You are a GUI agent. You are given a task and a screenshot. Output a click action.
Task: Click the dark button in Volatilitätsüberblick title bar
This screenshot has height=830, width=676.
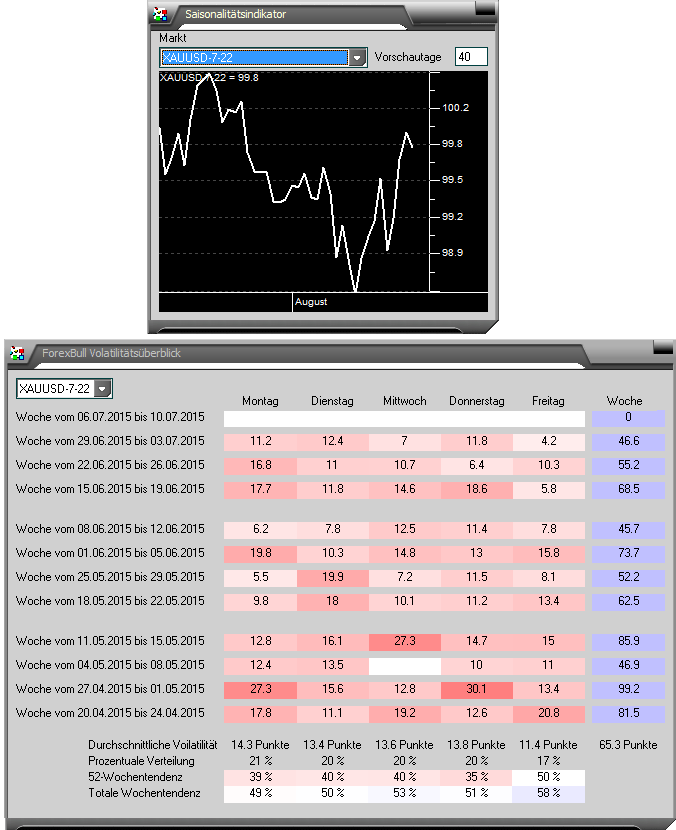click(x=662, y=347)
